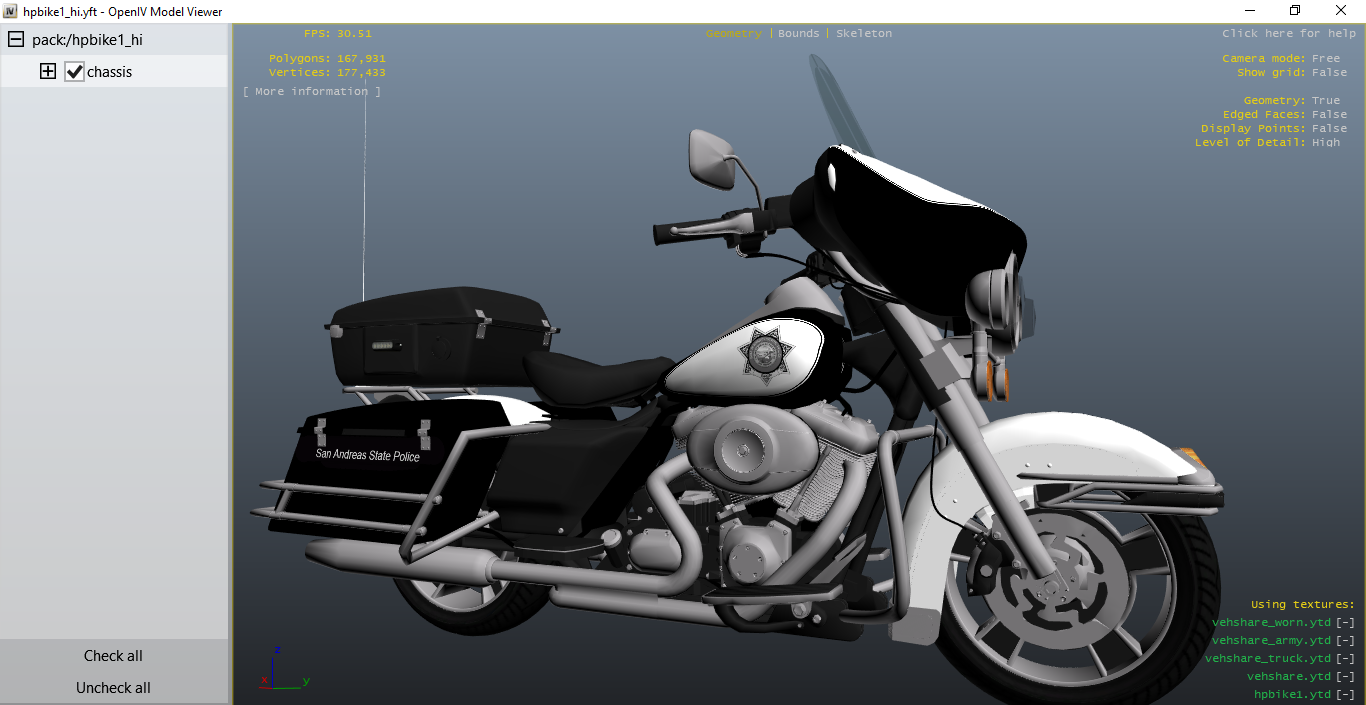Remove vehshare.ytd using its [-] icon
1366x705 pixels.
click(1345, 676)
